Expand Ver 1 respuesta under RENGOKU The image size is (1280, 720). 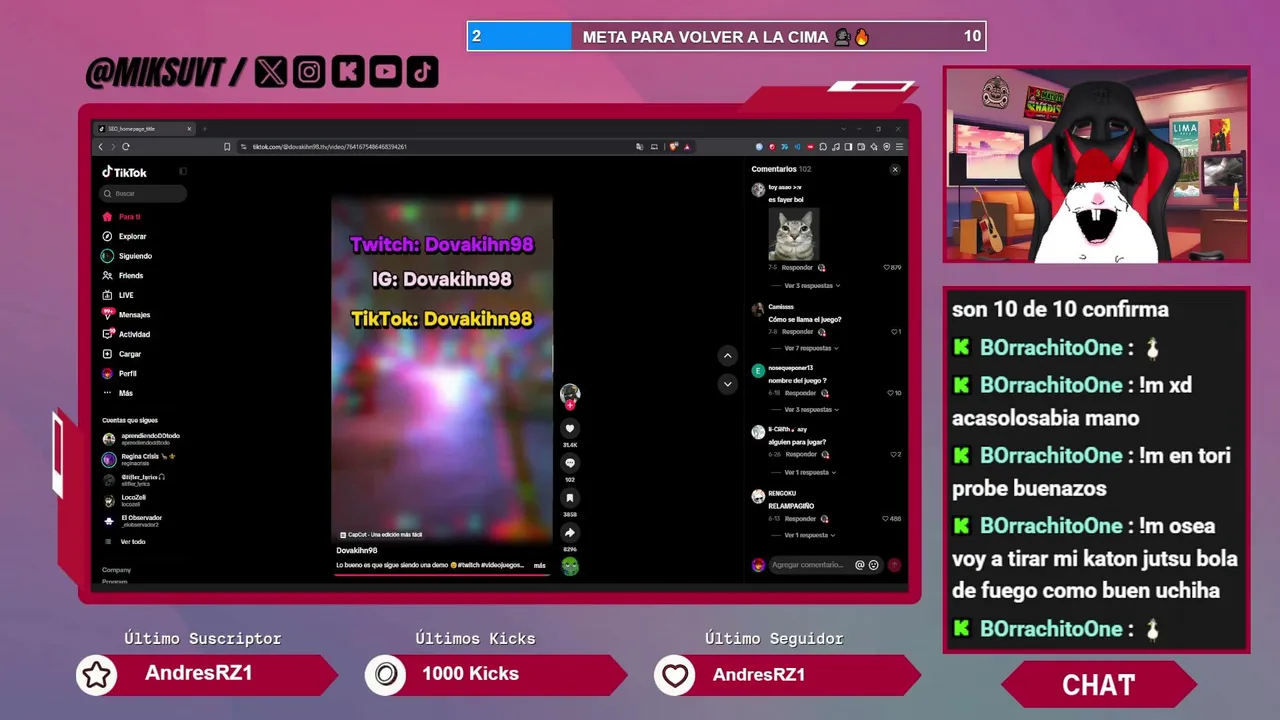[810, 535]
